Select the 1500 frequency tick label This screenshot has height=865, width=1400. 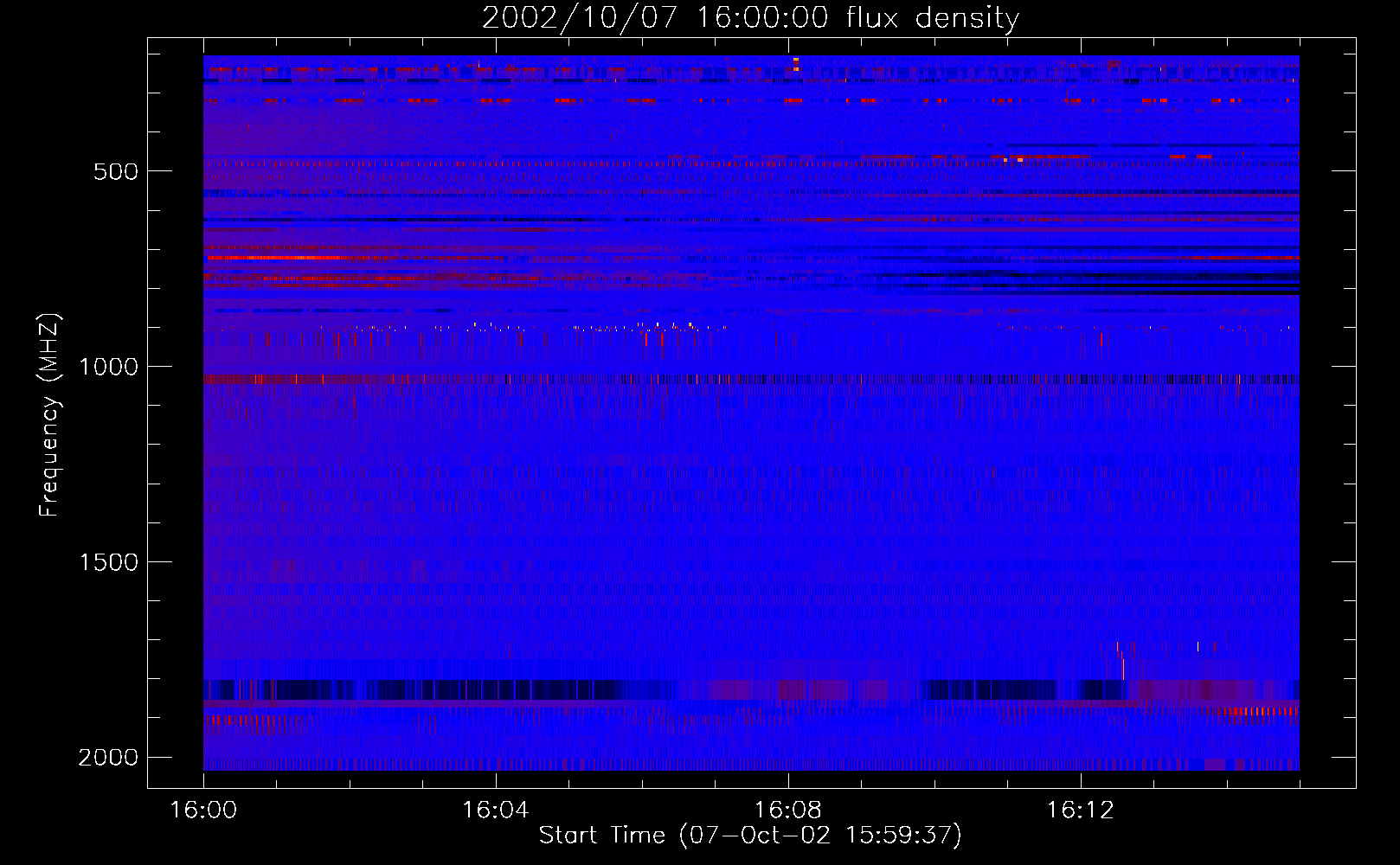[108, 562]
